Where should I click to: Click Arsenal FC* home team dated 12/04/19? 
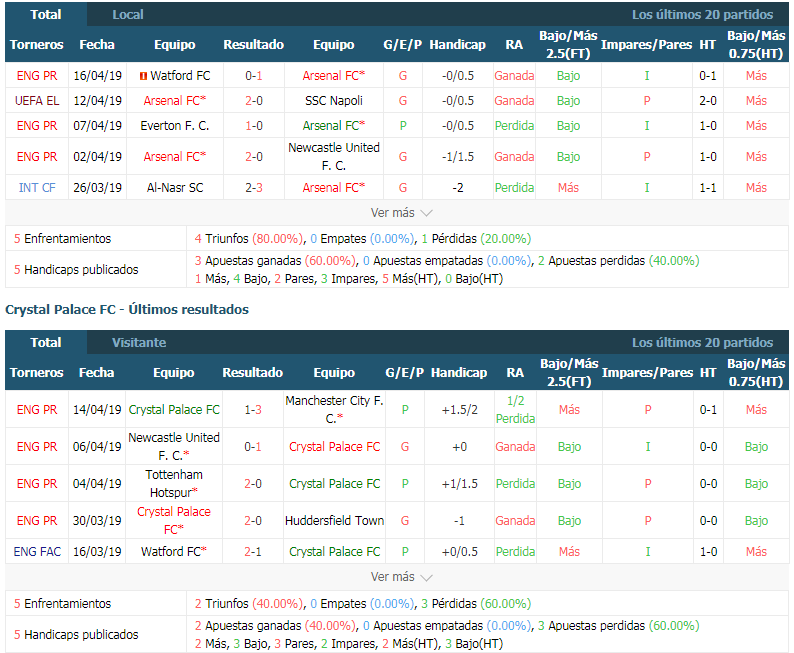tap(175, 100)
